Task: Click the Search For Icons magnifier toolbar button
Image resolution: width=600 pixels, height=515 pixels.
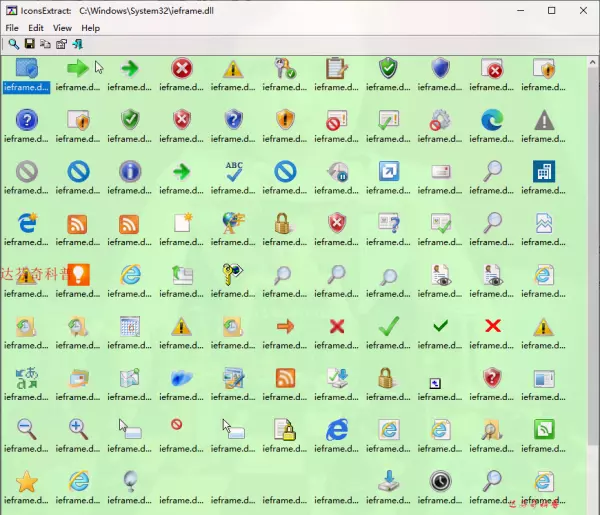Action: click(13, 44)
